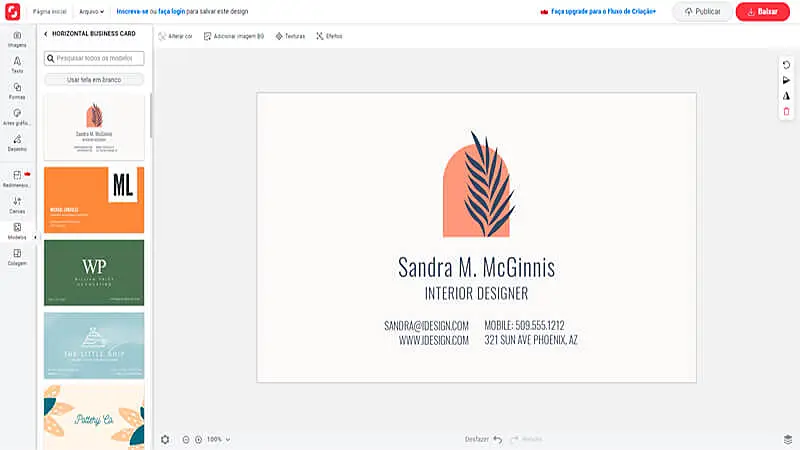The image size is (800, 450).
Task: Click the Refazer redo button
Action: [x=526, y=439]
